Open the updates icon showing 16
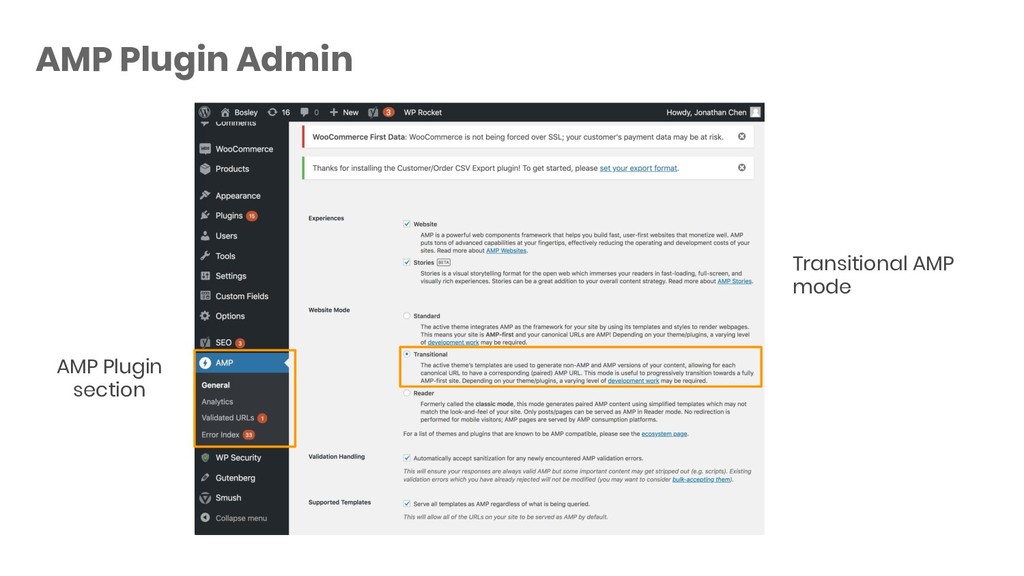Image resolution: width=1024 pixels, height=576 pixels. [x=272, y=112]
